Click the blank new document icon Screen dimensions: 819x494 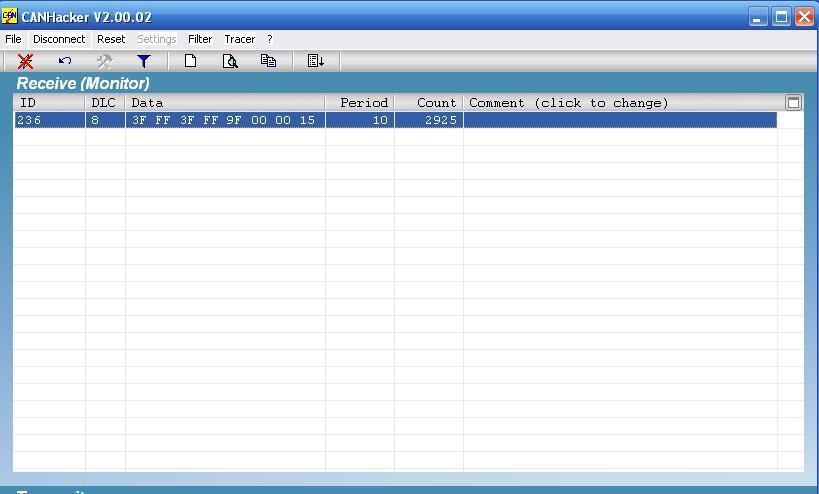pyautogui.click(x=191, y=61)
